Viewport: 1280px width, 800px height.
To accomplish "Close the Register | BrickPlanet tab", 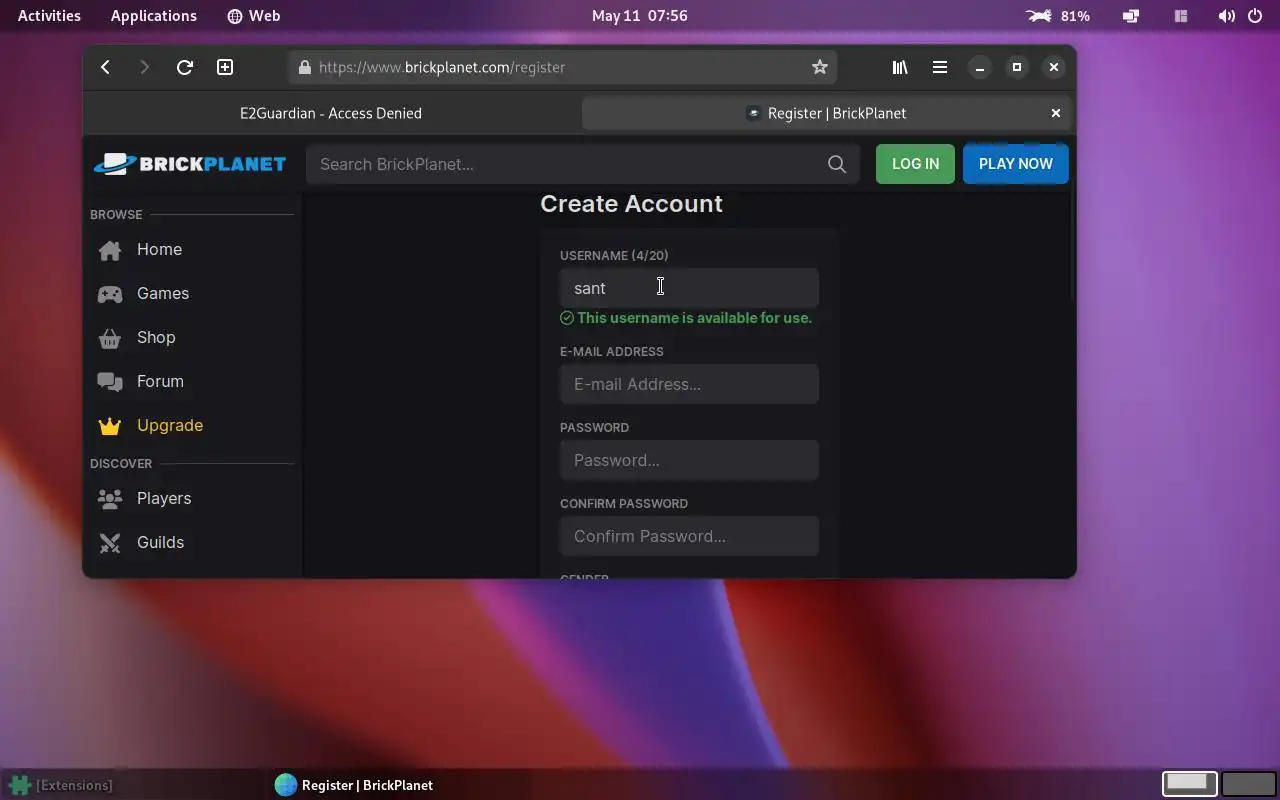I will (1055, 113).
